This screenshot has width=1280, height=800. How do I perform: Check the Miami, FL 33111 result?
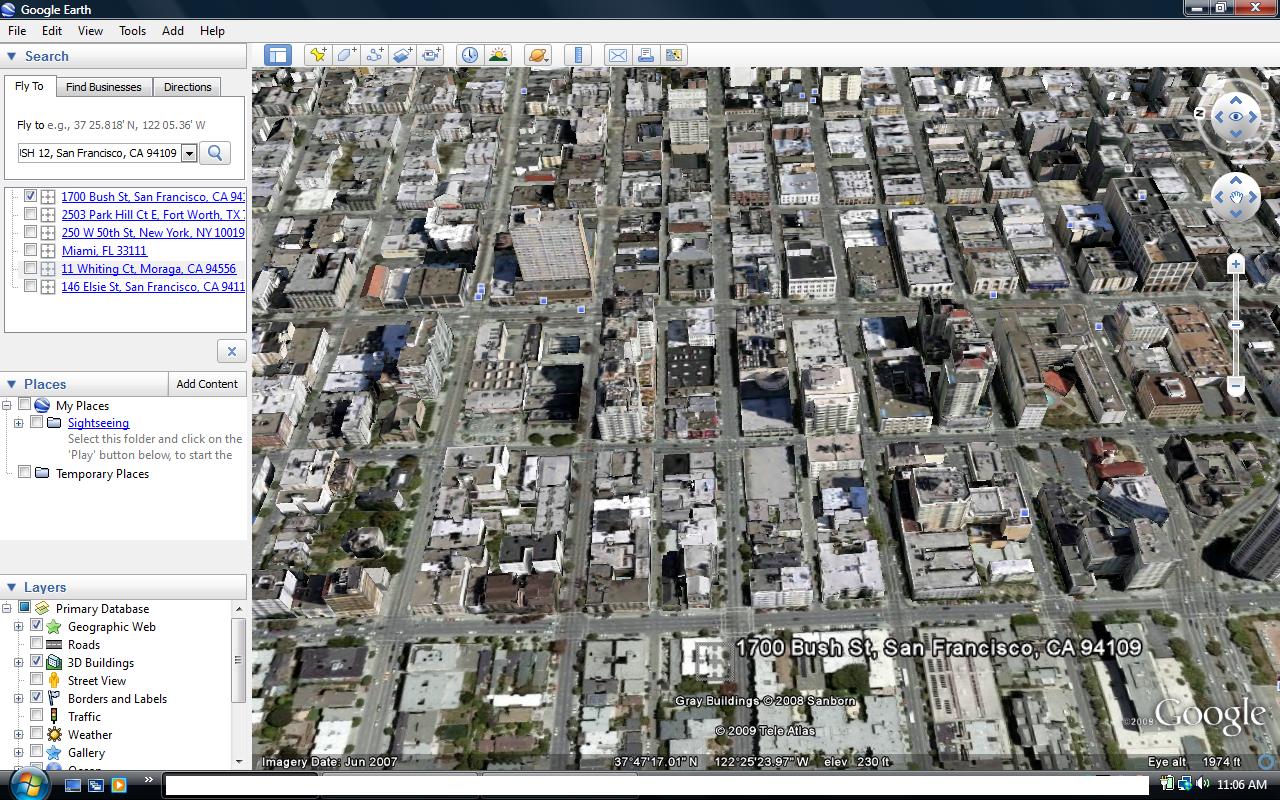tap(31, 250)
